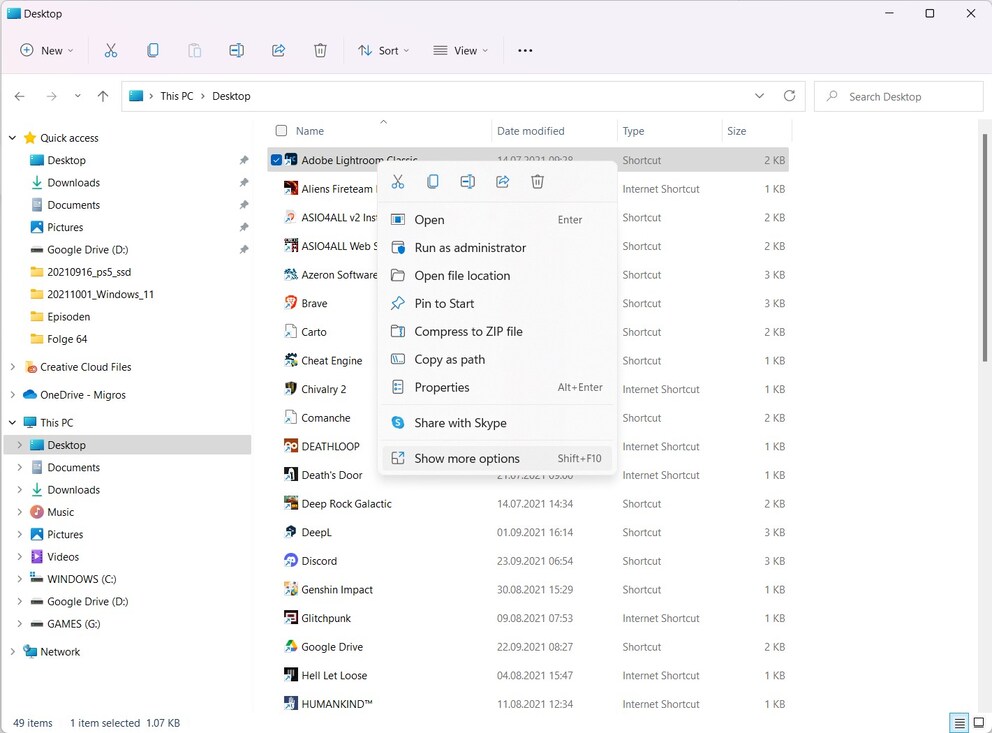992x733 pixels.
Task: Choose Open in the context menu
Action: click(x=497, y=219)
